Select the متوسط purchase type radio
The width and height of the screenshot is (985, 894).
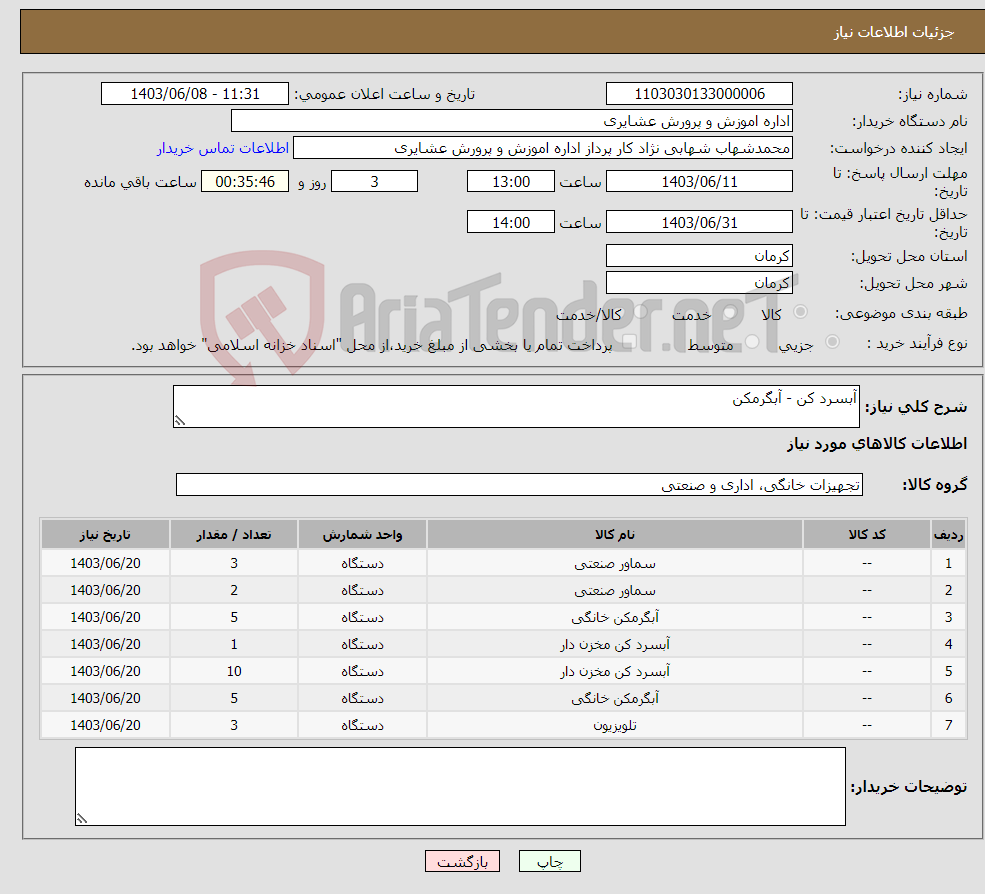click(752, 342)
